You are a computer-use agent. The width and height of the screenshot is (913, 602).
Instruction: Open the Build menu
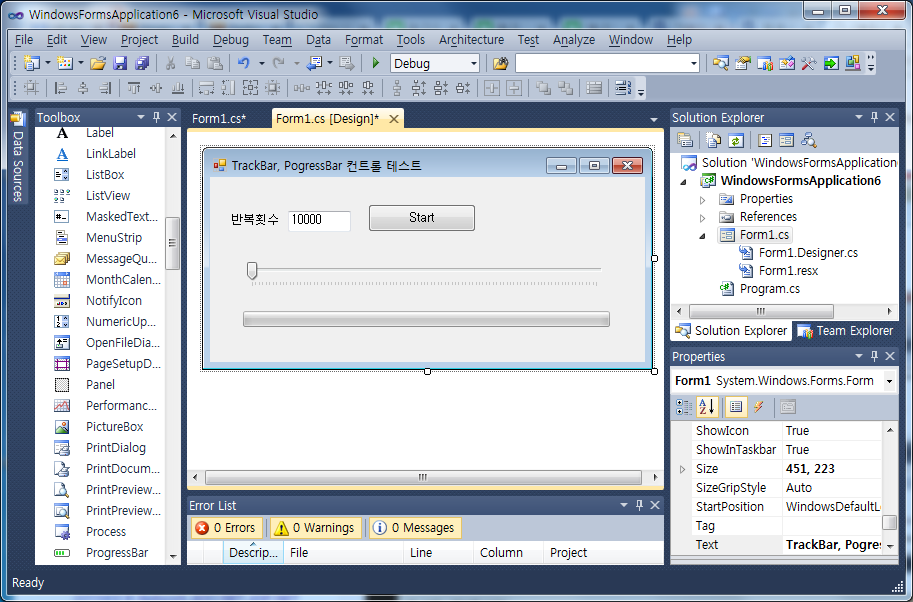click(185, 40)
